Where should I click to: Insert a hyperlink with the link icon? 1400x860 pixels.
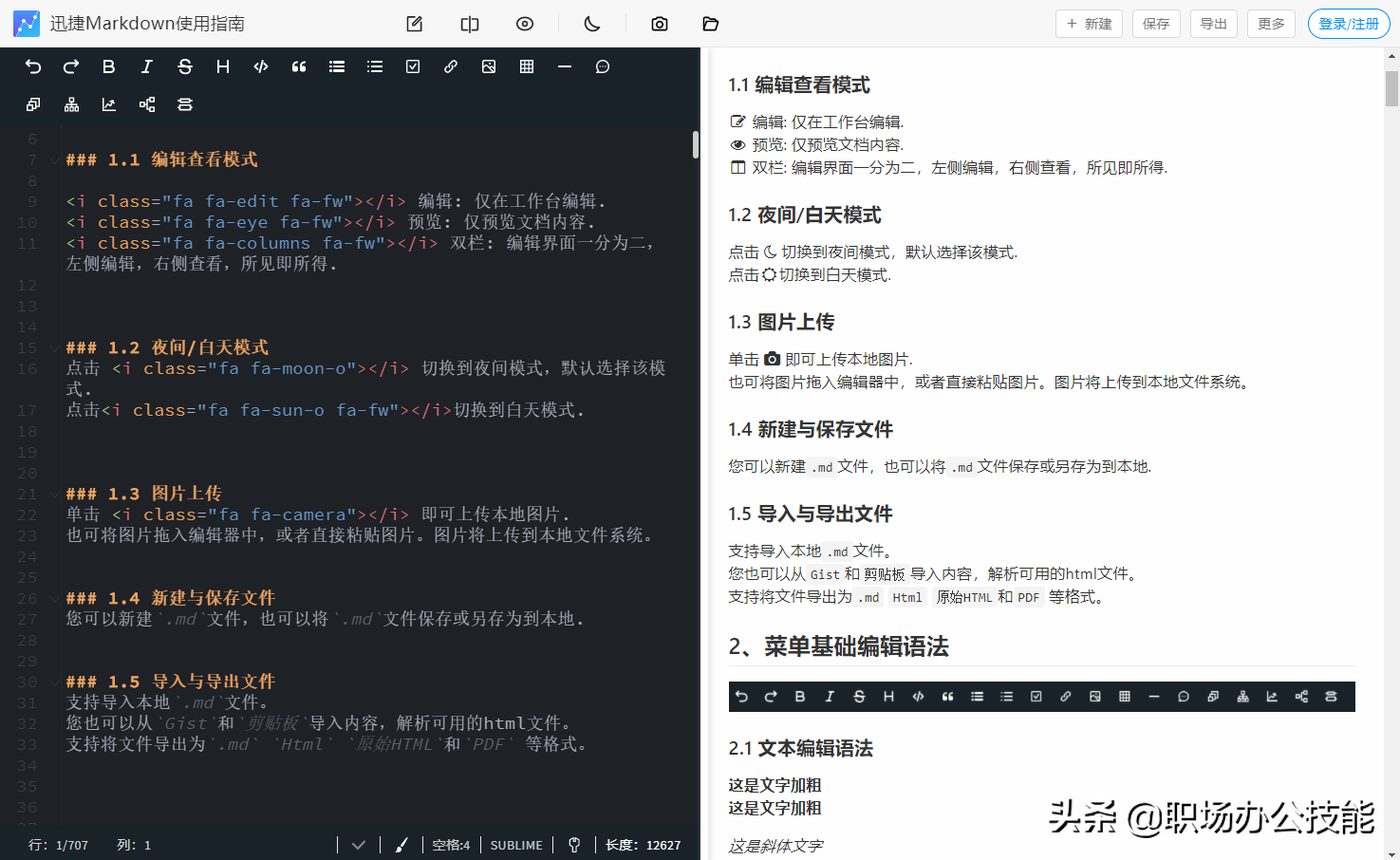[451, 66]
